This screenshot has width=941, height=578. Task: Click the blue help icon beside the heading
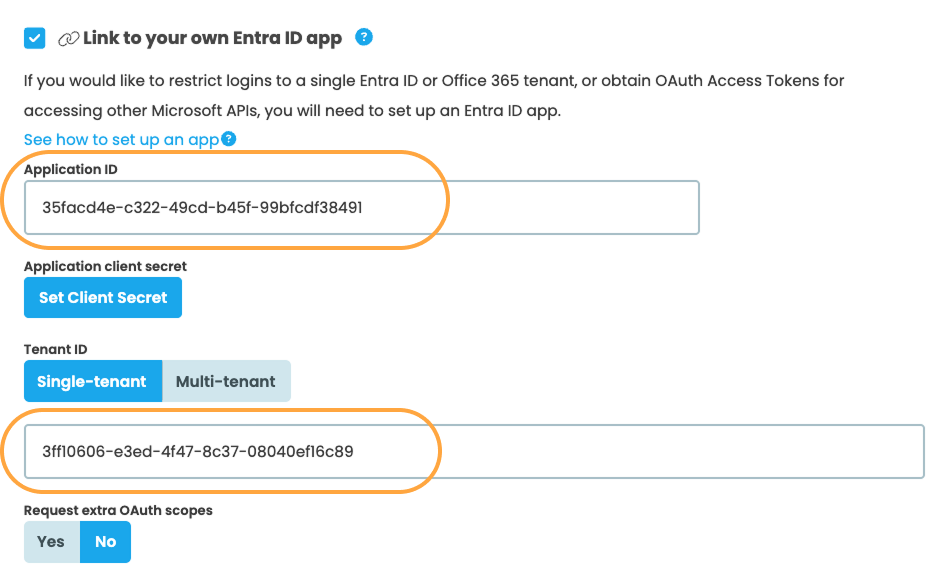[363, 37]
